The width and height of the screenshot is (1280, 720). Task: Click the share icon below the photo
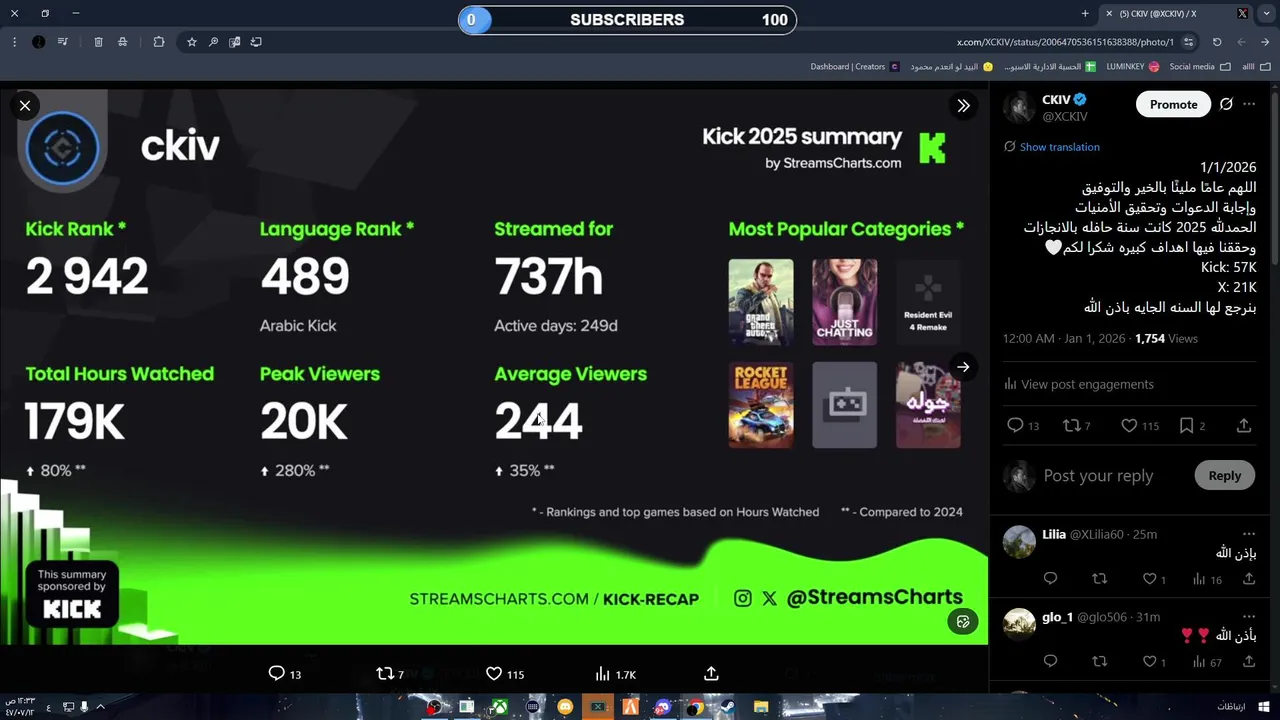(x=711, y=674)
